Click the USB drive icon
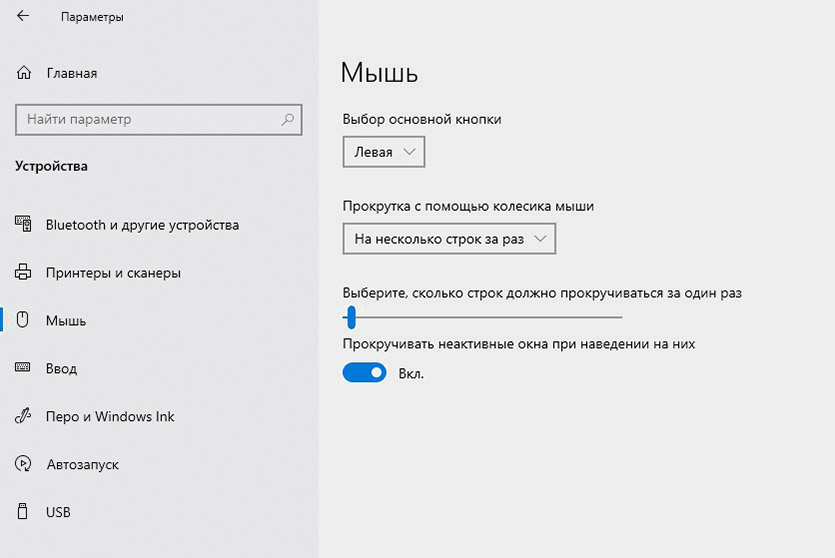Image resolution: width=835 pixels, height=558 pixels. click(24, 513)
